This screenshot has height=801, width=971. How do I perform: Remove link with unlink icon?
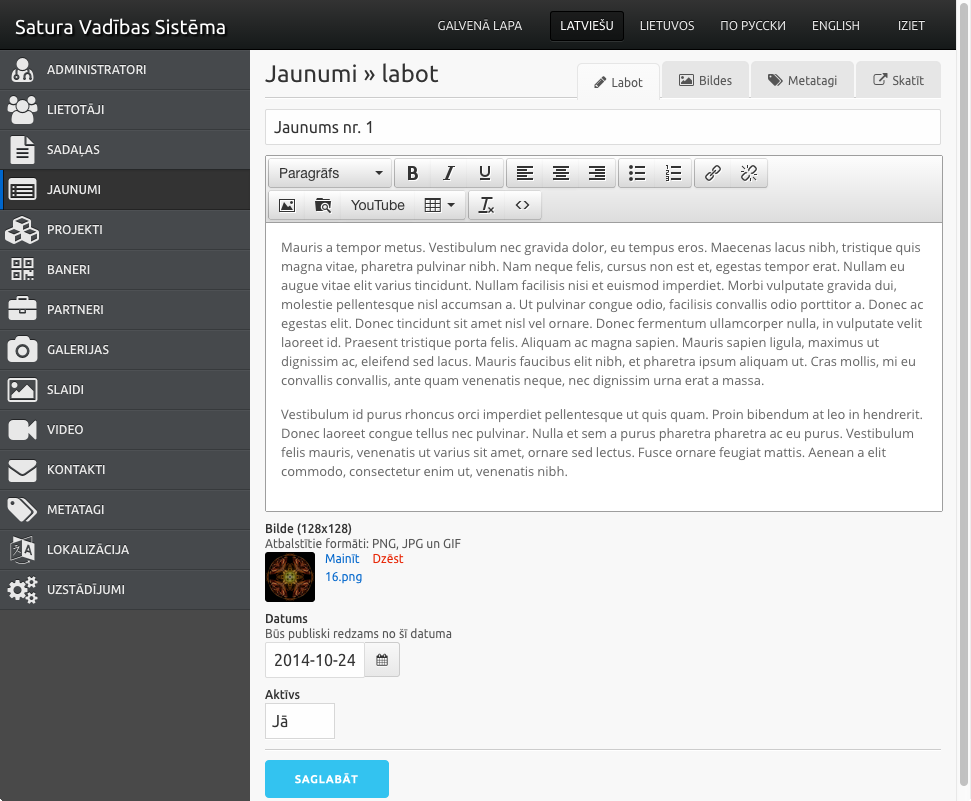coord(749,173)
